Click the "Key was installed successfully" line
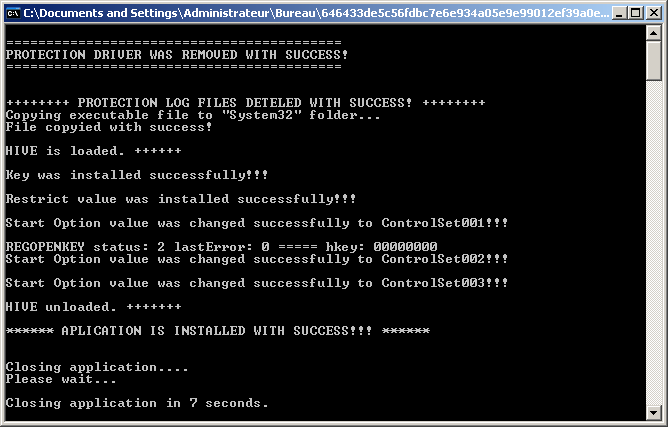668x427 pixels. (x=137, y=175)
